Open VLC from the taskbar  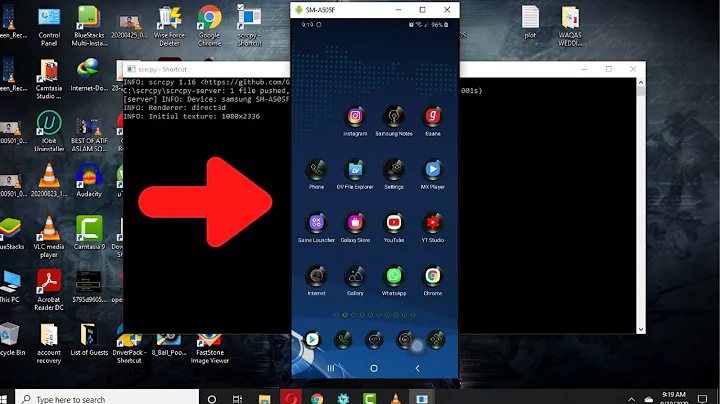396,399
